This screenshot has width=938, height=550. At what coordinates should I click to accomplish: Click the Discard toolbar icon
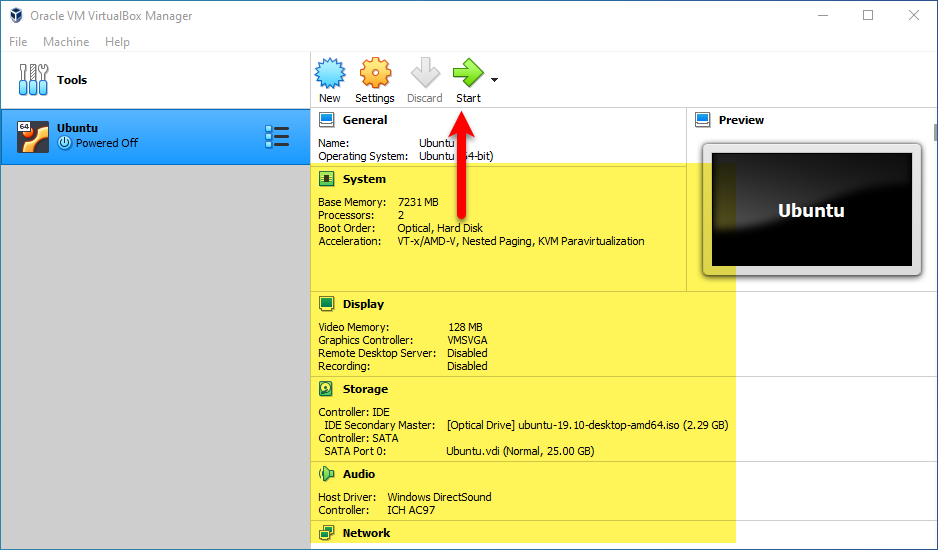pos(425,73)
